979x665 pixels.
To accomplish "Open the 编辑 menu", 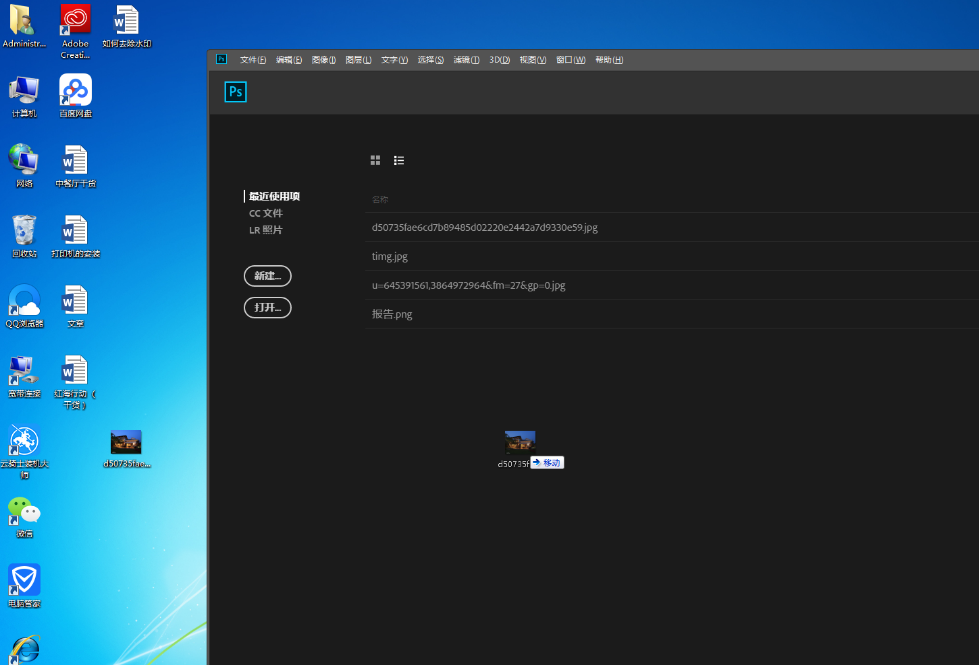I will coord(288,60).
